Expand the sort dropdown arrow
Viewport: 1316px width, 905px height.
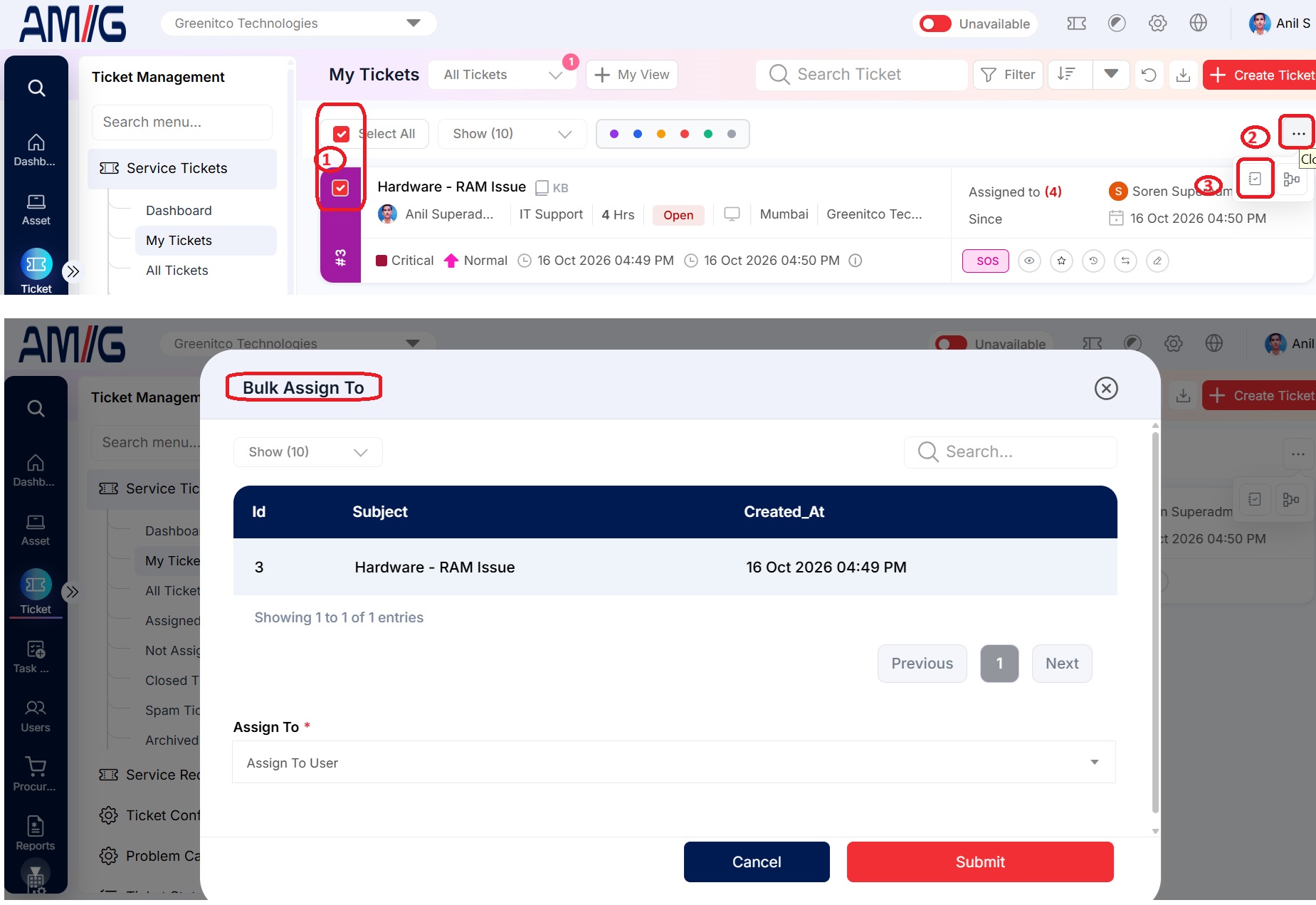(1111, 74)
